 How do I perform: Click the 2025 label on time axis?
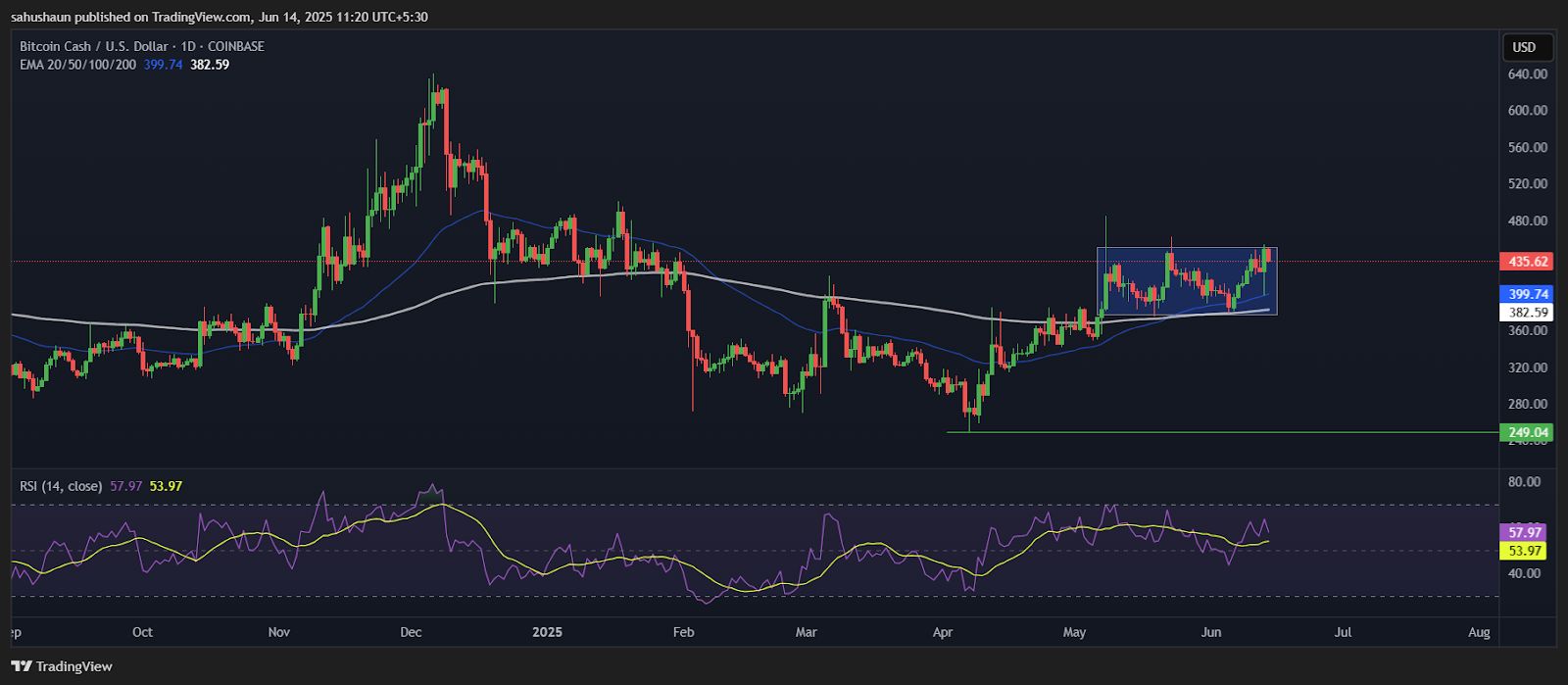tap(547, 632)
